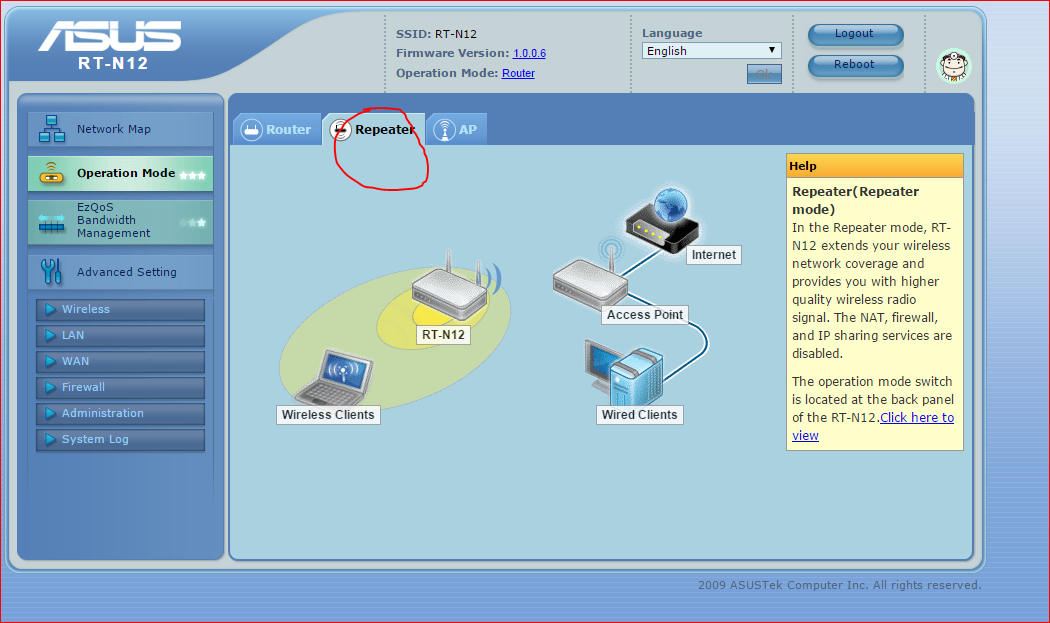Screen dimensions: 1050x623
Task: Click the ASUS logo
Action: (110, 36)
